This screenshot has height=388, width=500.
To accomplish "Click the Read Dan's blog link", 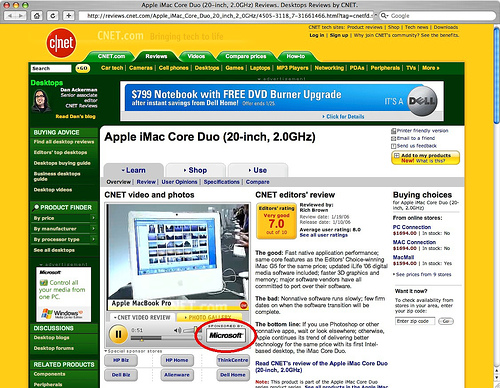I will tap(75, 116).
